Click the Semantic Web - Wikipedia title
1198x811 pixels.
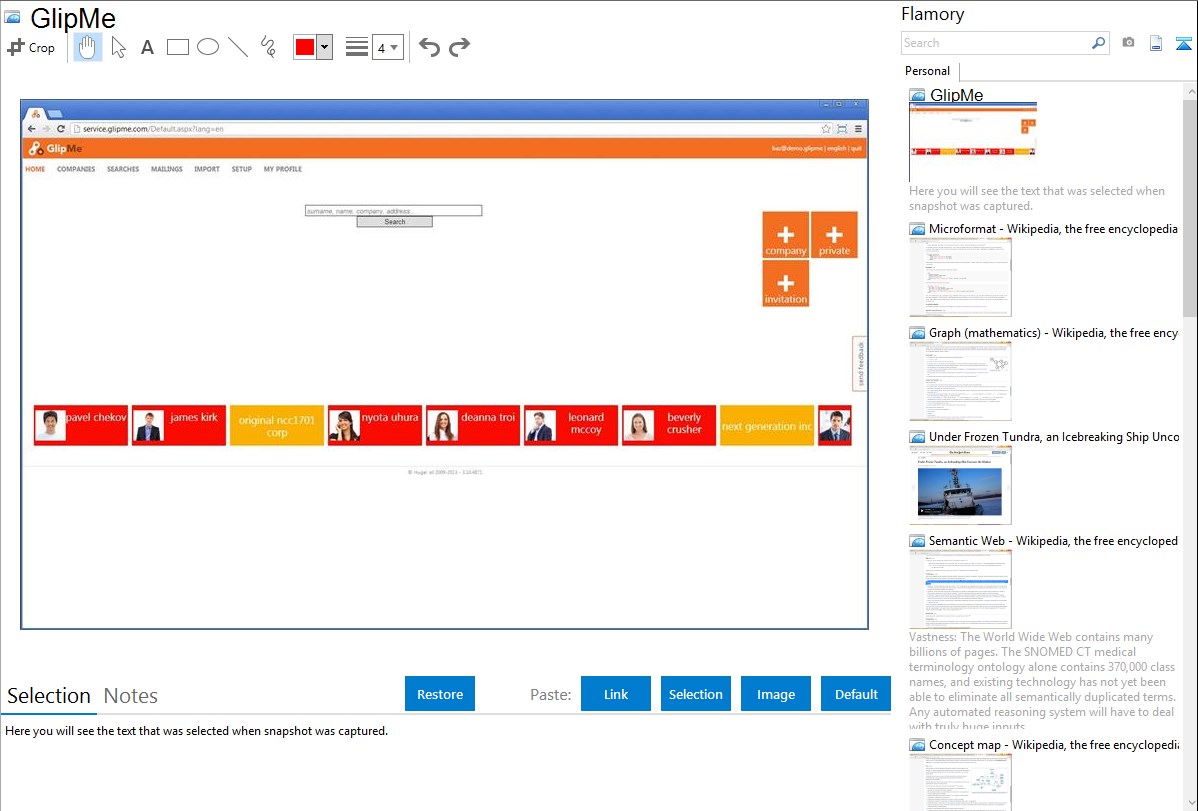[x=1053, y=540]
